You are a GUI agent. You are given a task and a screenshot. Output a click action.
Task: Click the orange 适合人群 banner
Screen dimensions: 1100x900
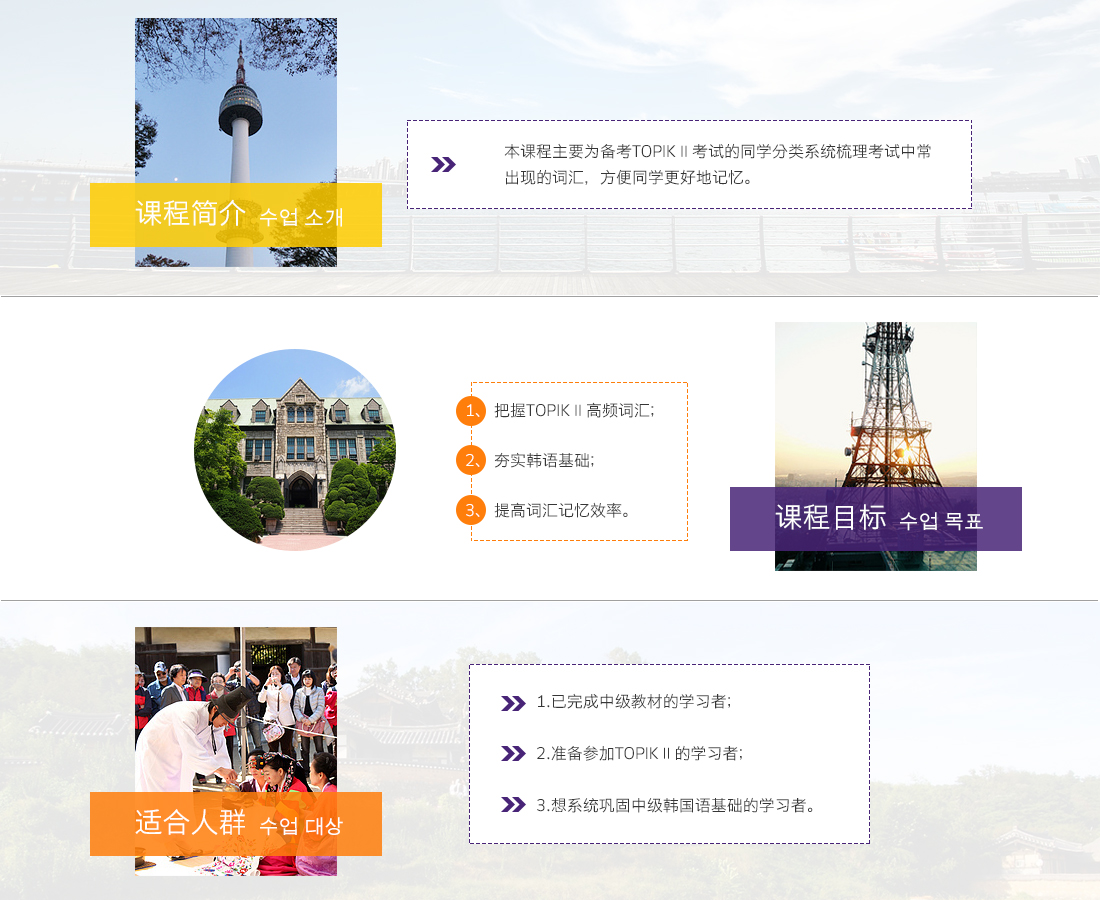[x=236, y=824]
